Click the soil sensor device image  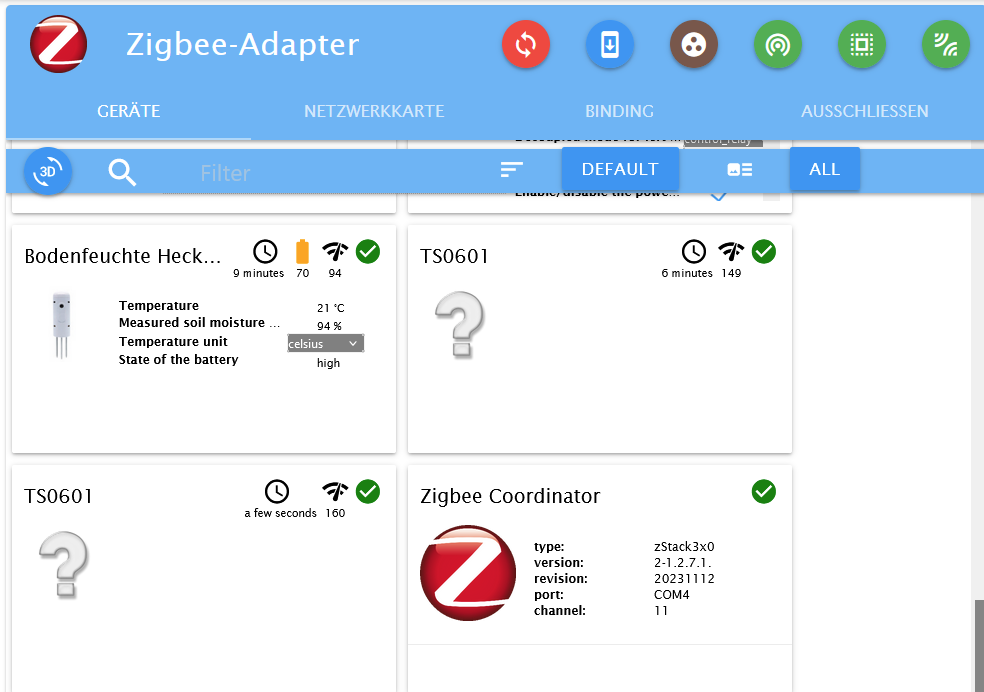coord(61,325)
